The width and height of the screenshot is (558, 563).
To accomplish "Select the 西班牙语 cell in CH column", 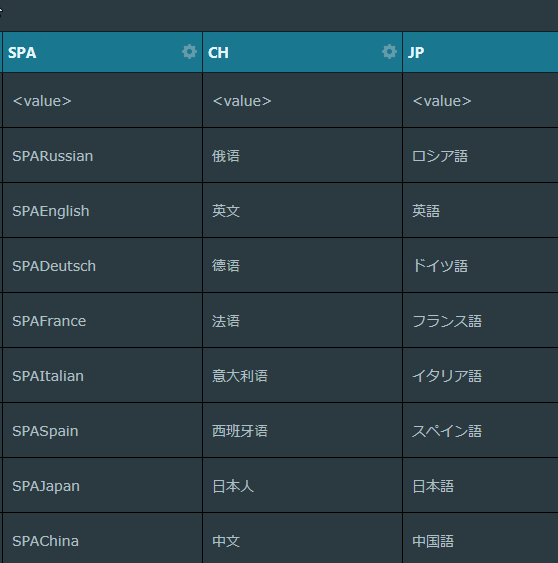I will point(302,430).
